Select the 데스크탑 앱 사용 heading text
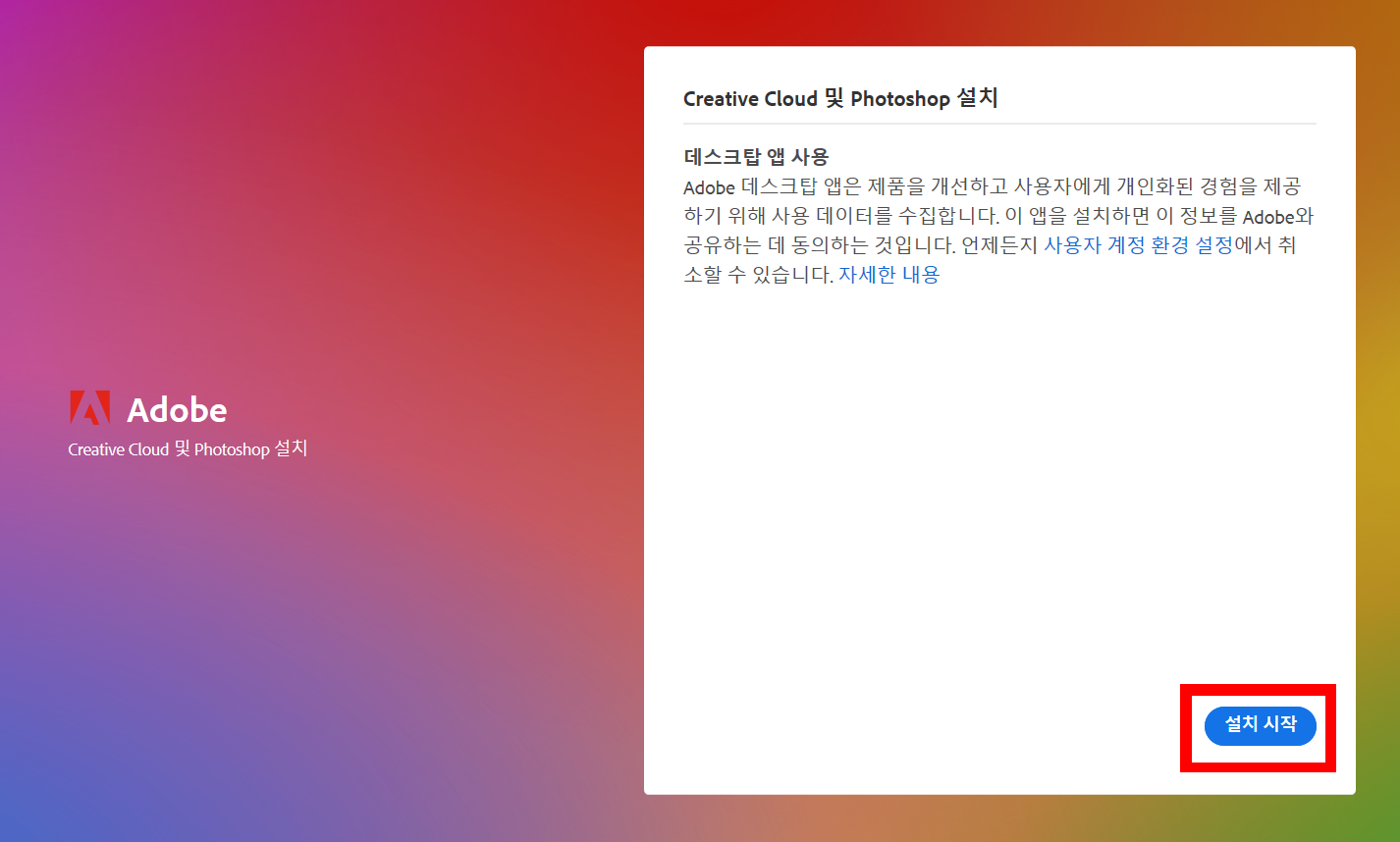The width and height of the screenshot is (1400, 842). tap(756, 157)
